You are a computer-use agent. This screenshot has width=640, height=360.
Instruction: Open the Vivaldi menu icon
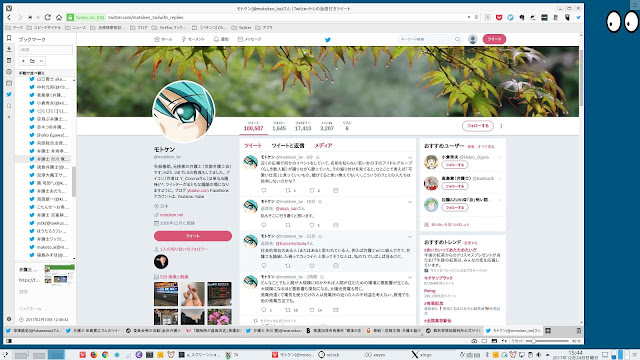coord(9,8)
